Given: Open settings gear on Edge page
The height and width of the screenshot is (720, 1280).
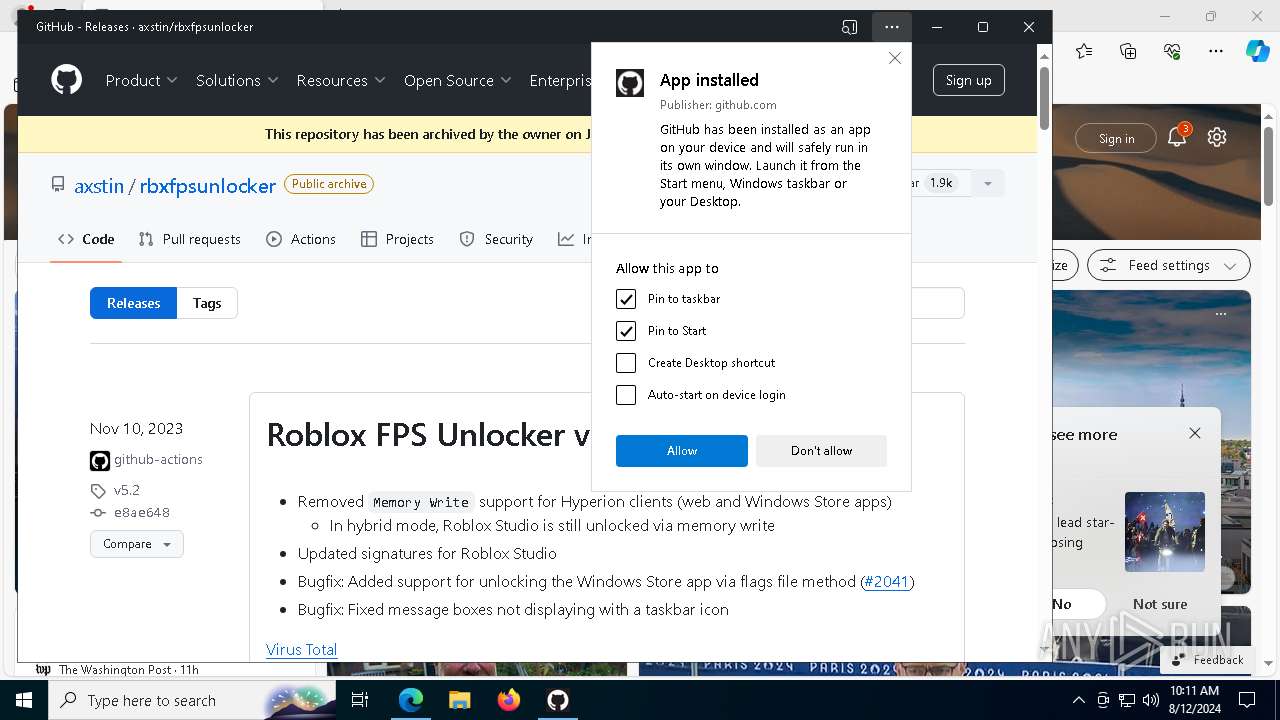Looking at the screenshot, I should [1217, 137].
